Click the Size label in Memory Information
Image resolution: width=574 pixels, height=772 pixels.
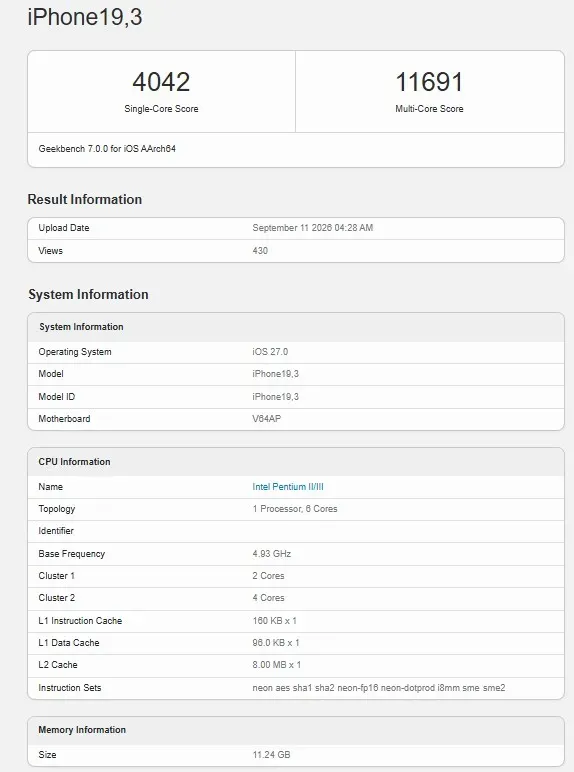tap(47, 755)
